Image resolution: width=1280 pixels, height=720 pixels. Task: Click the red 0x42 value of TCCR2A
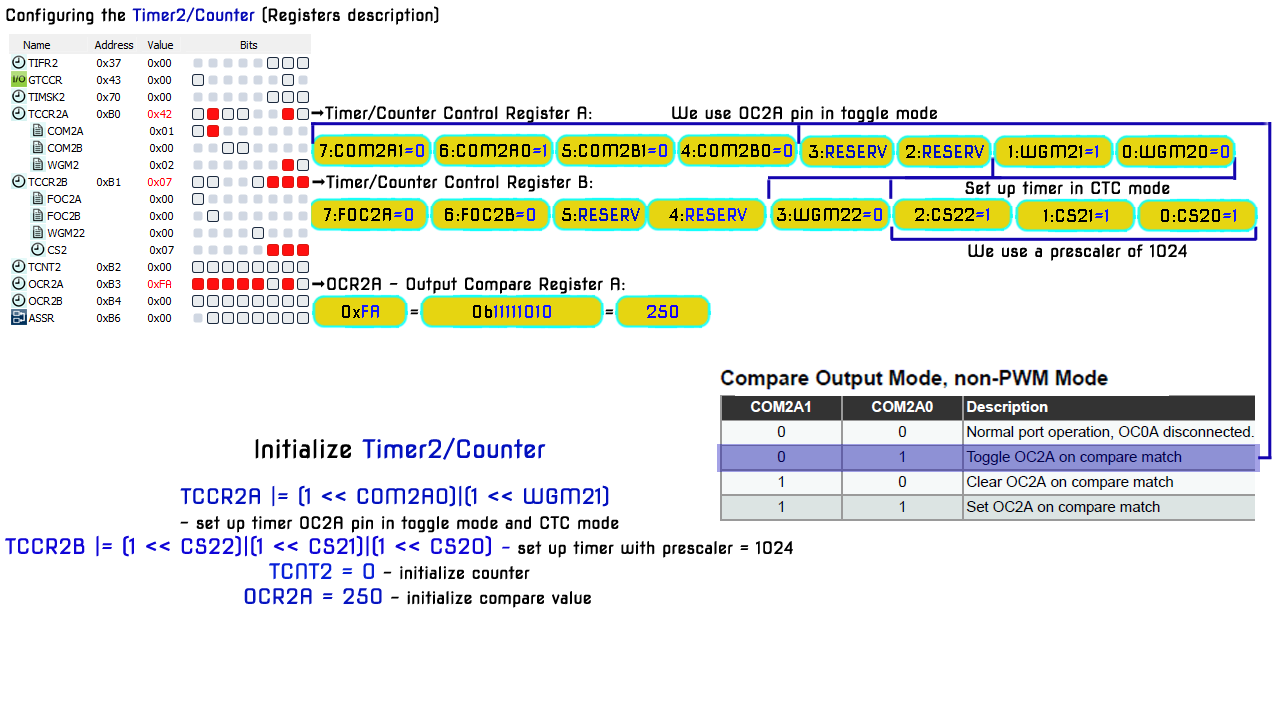point(161,114)
